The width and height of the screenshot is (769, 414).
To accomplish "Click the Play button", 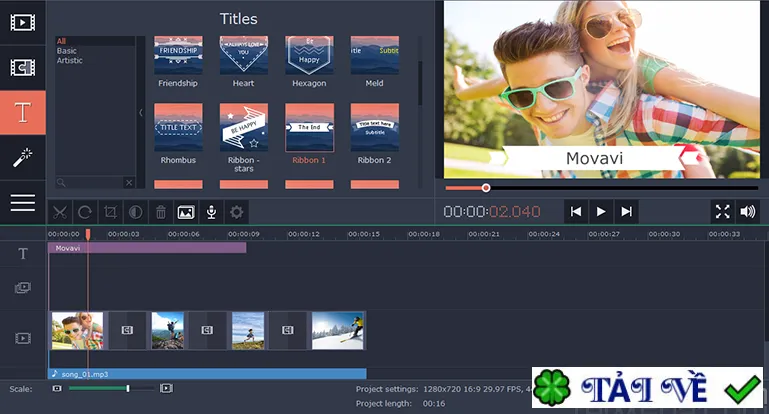I will coord(601,211).
